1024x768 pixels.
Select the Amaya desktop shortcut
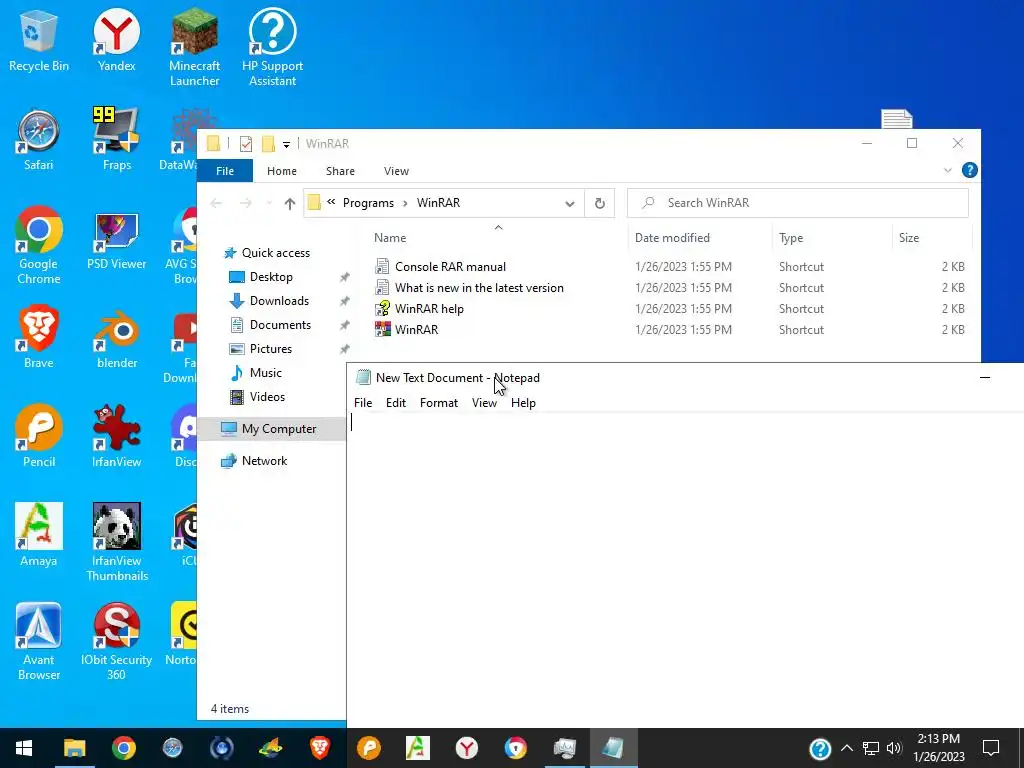click(39, 536)
